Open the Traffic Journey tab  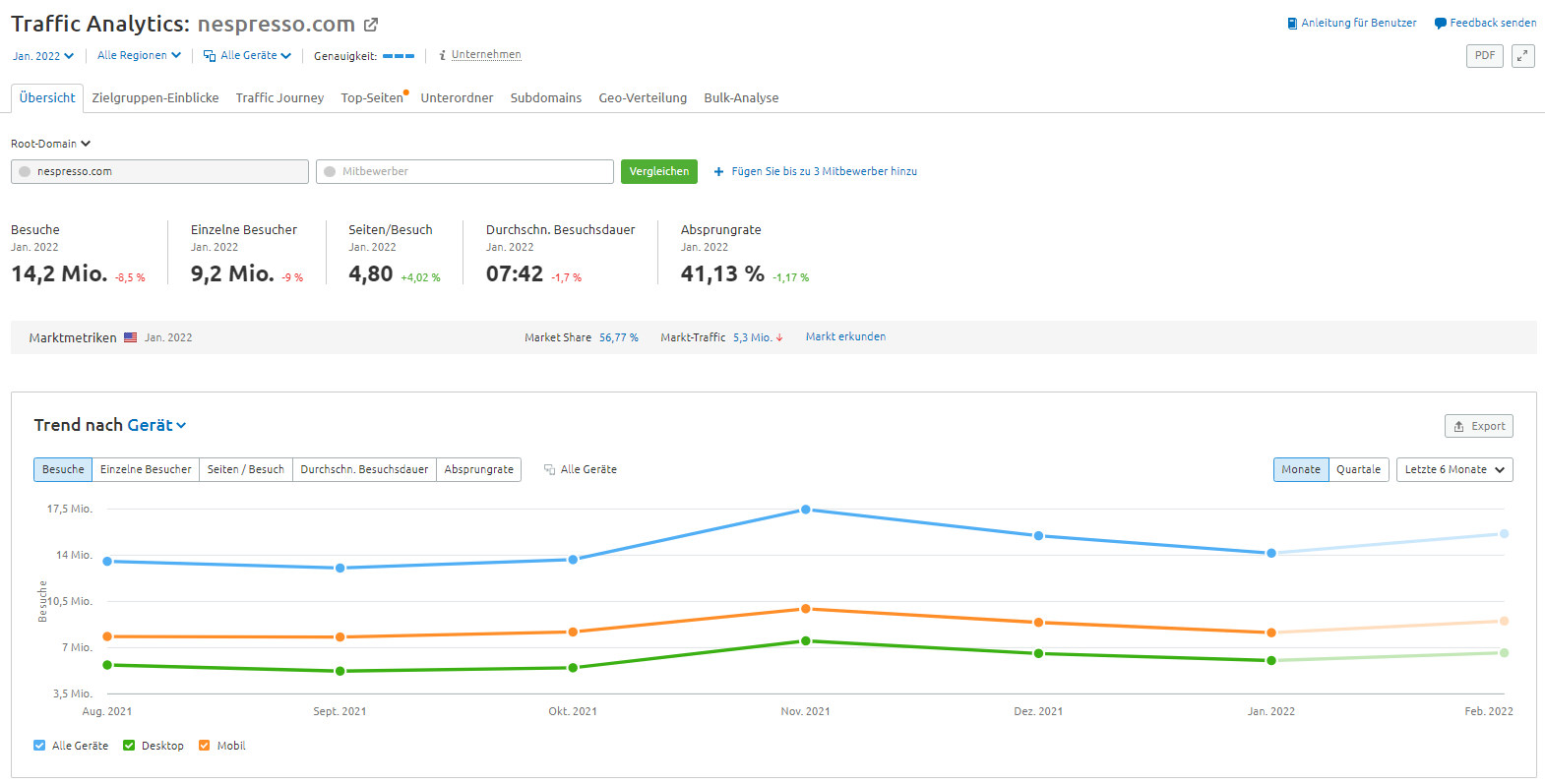[x=279, y=97]
